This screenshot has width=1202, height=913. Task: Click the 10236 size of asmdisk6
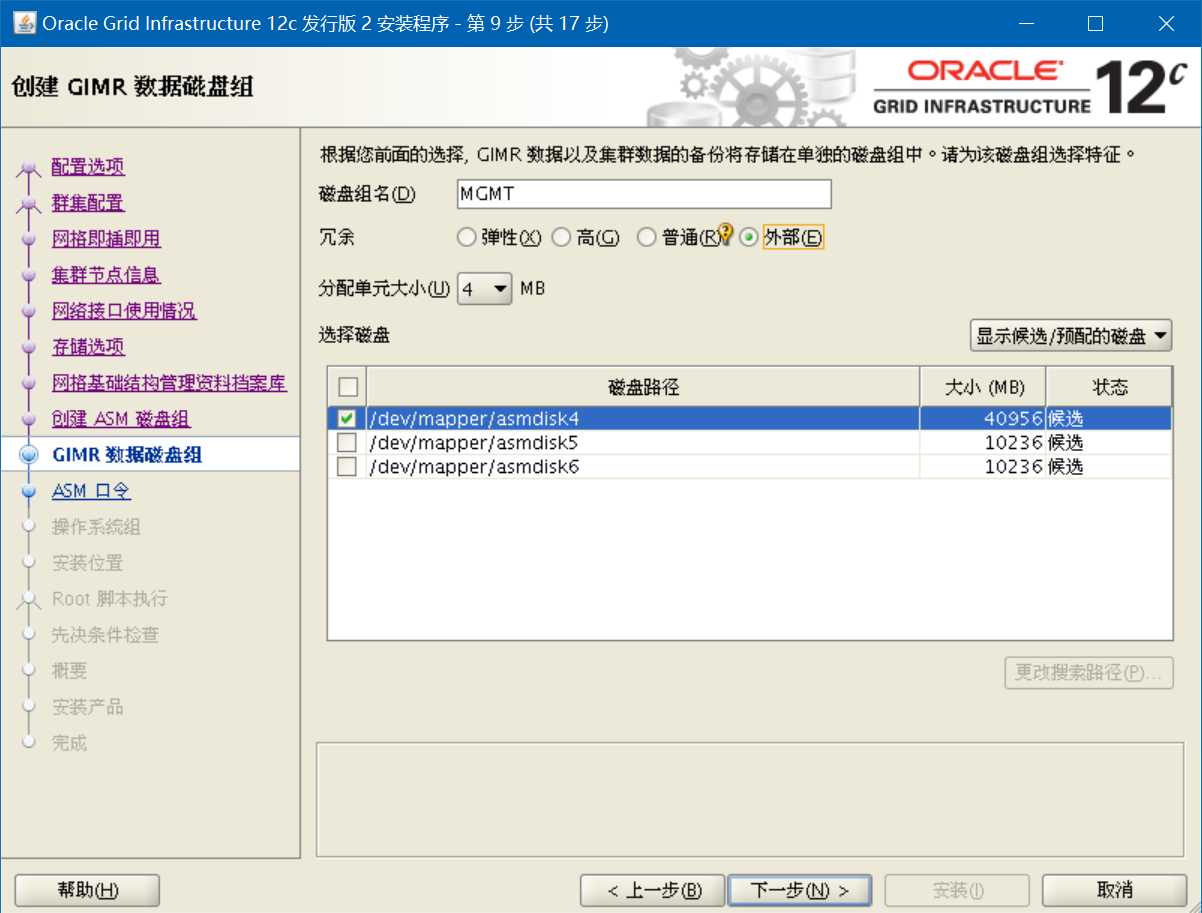983,466
